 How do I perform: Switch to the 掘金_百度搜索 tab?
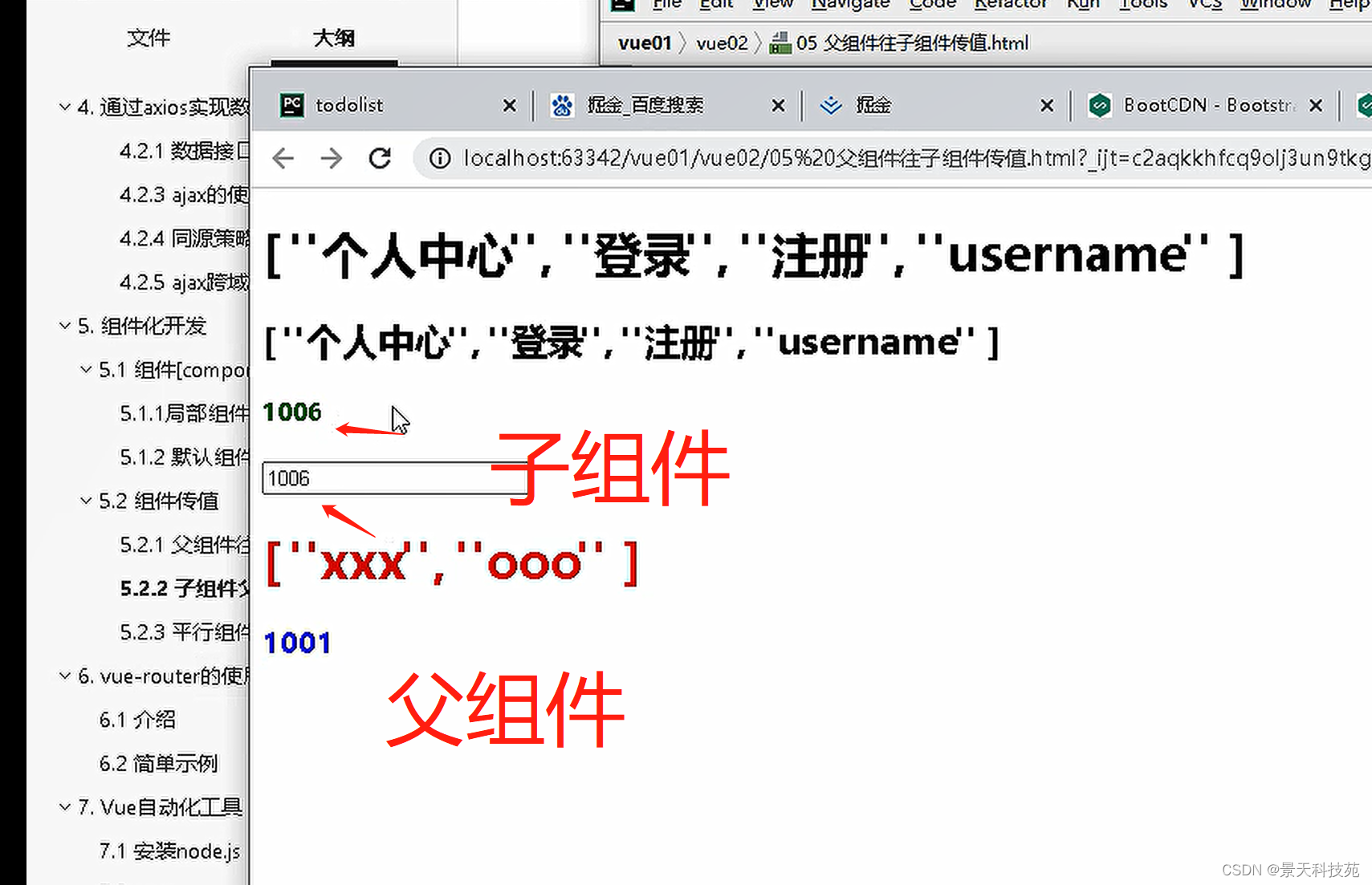click(668, 105)
